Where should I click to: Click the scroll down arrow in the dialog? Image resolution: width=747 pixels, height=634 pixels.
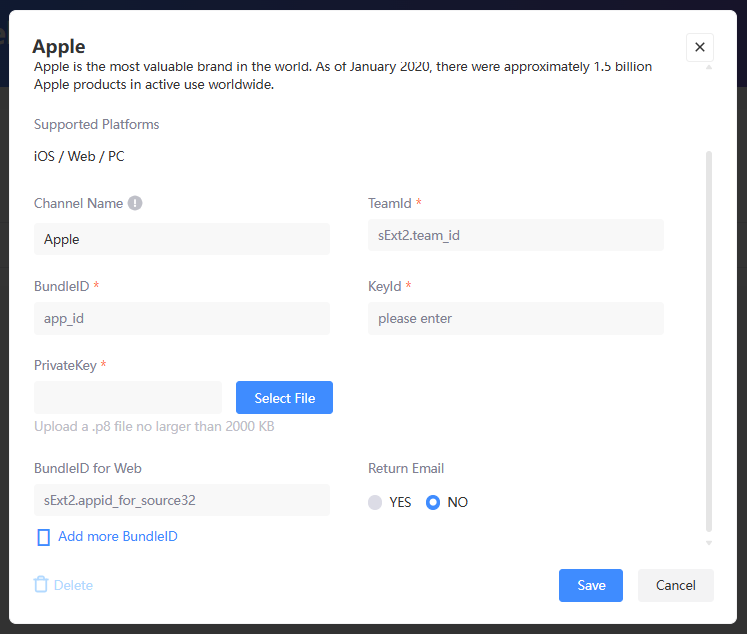pos(710,543)
